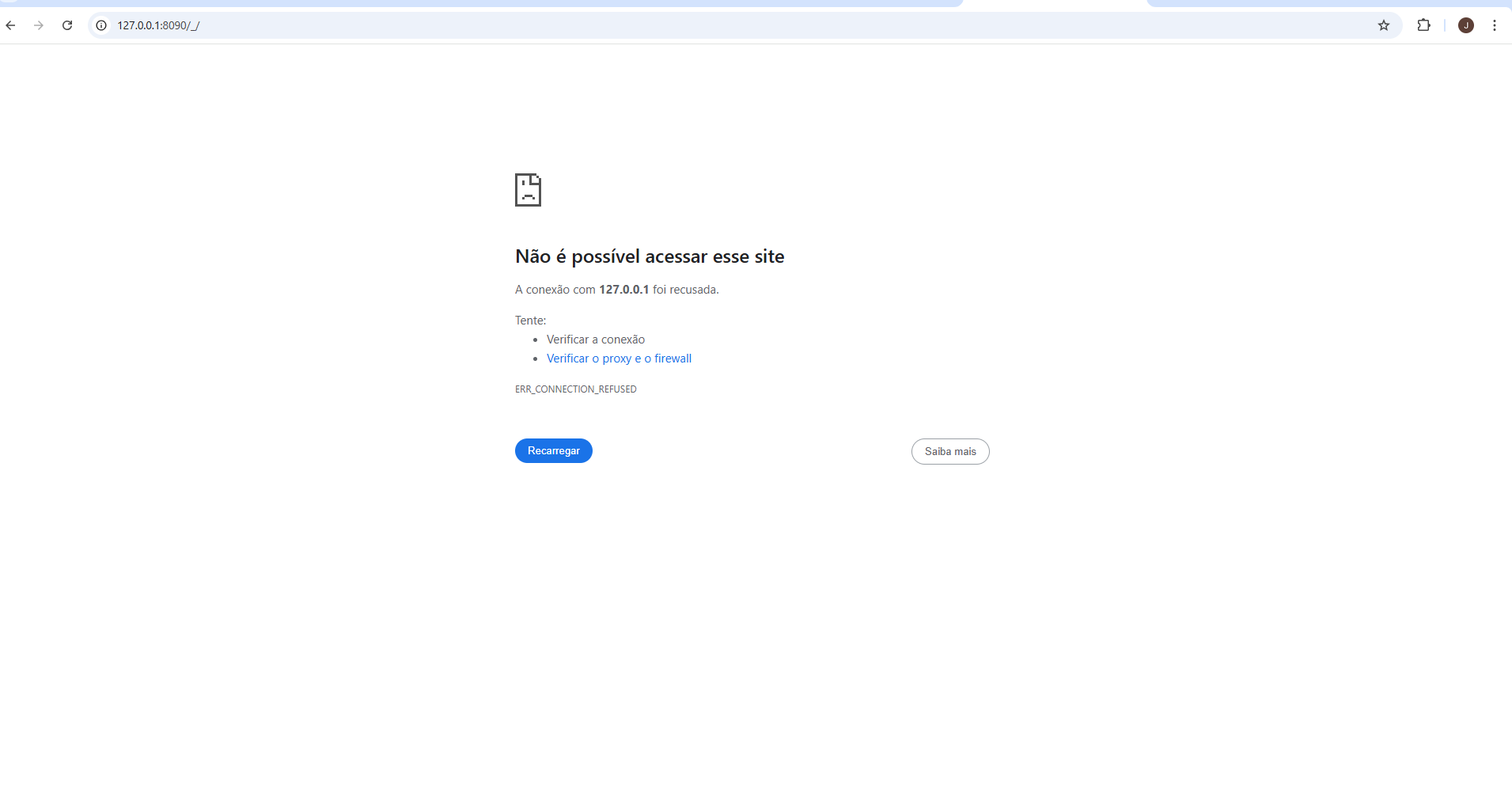The width and height of the screenshot is (1512, 797).
Task: Open the profile avatar labeled J
Action: (x=1465, y=25)
